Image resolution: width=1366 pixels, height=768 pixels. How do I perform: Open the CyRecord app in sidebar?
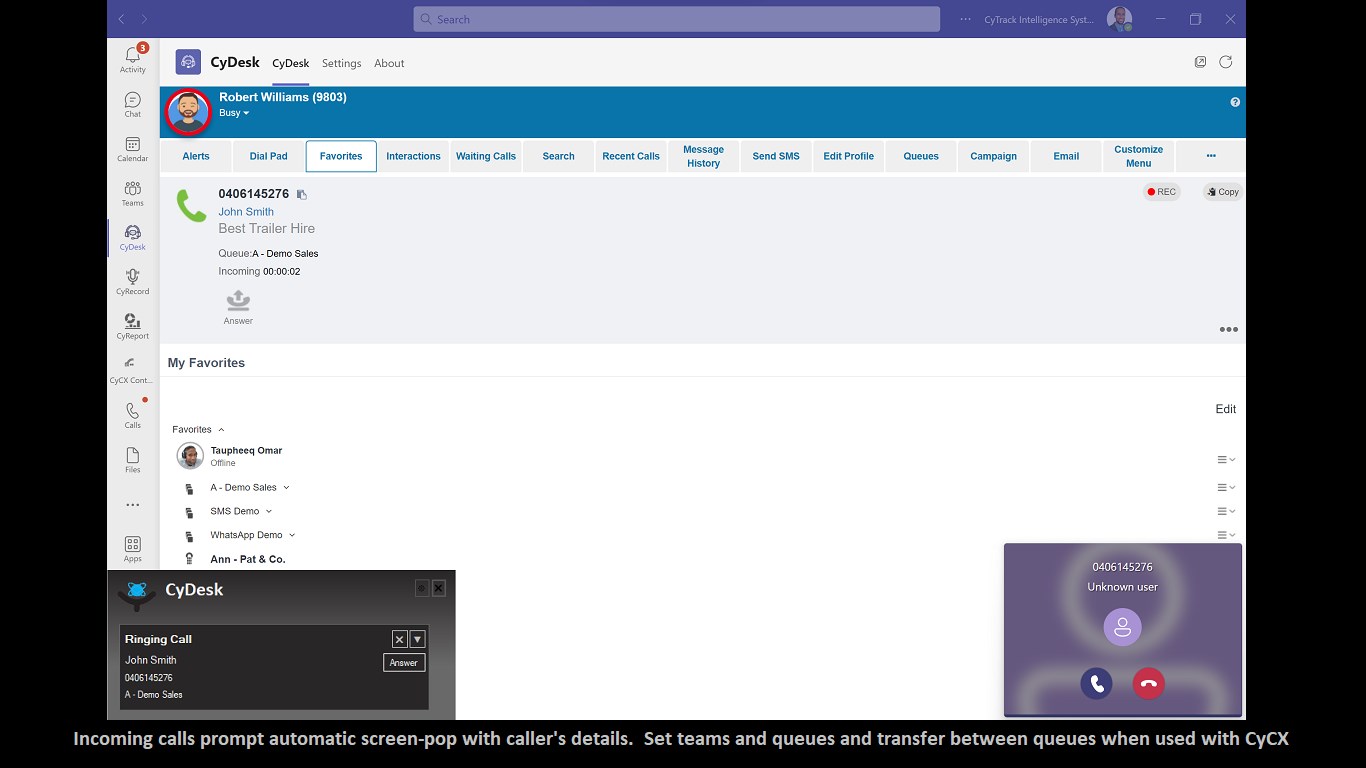point(133,282)
